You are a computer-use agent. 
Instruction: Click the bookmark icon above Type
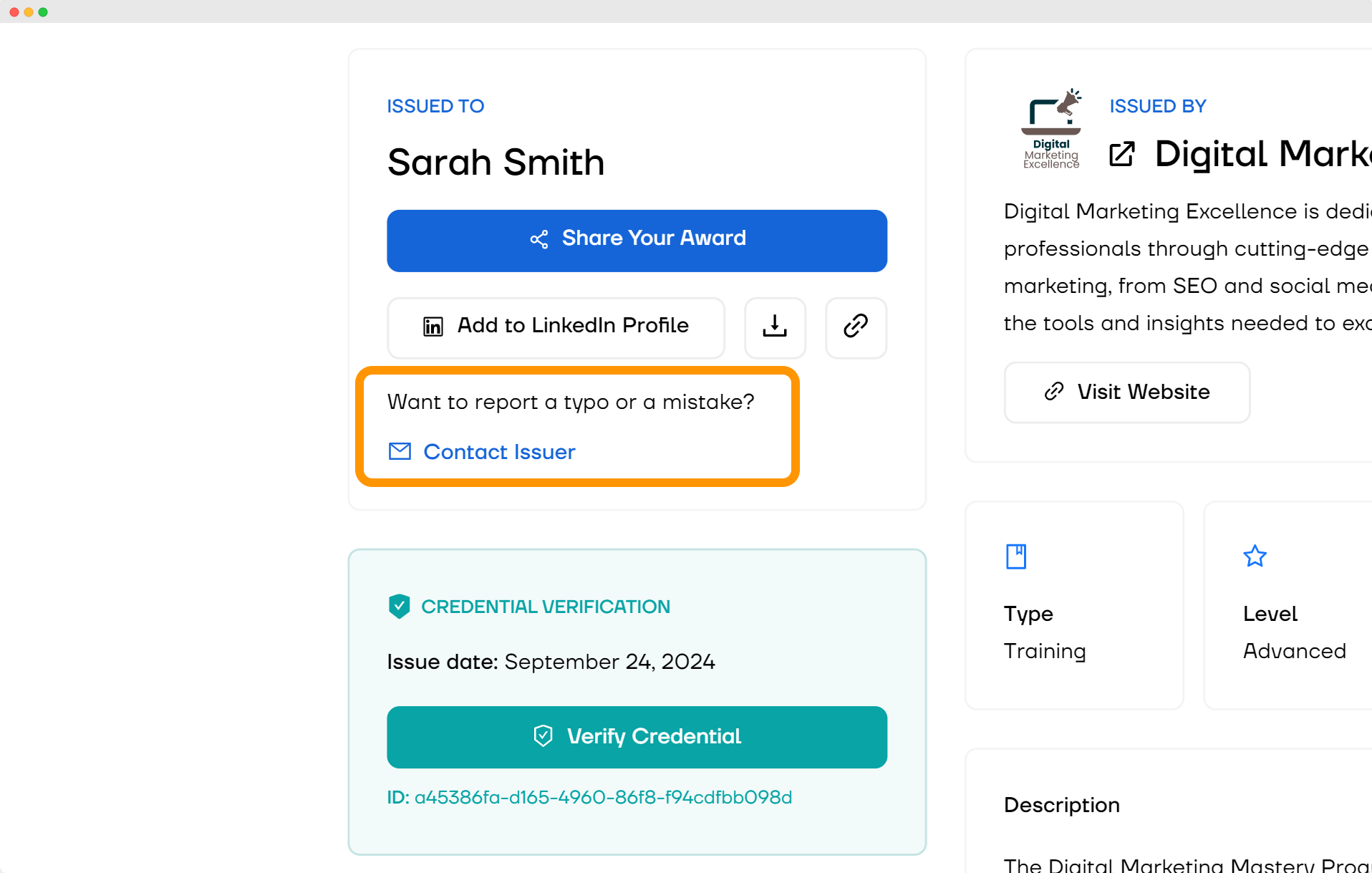(x=1015, y=556)
